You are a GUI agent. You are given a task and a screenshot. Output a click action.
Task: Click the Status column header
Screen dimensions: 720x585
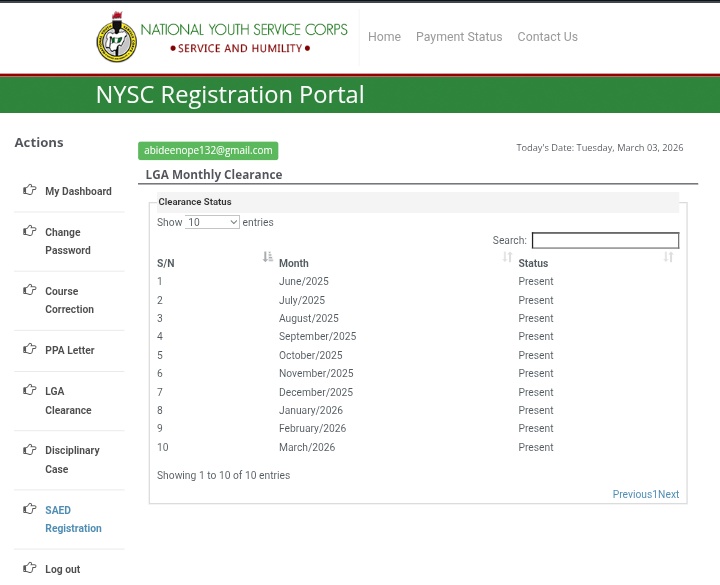point(533,263)
